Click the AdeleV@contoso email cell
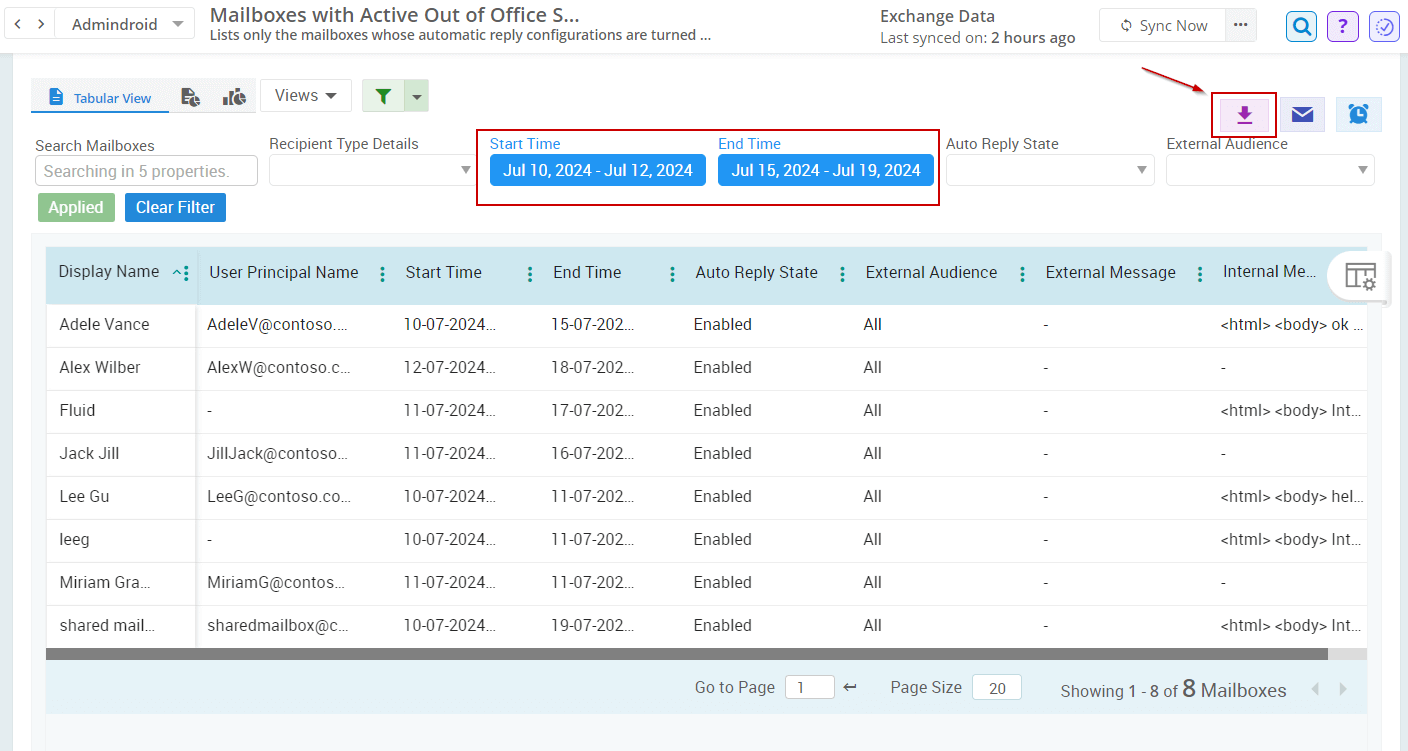The image size is (1408, 751). click(x=278, y=324)
